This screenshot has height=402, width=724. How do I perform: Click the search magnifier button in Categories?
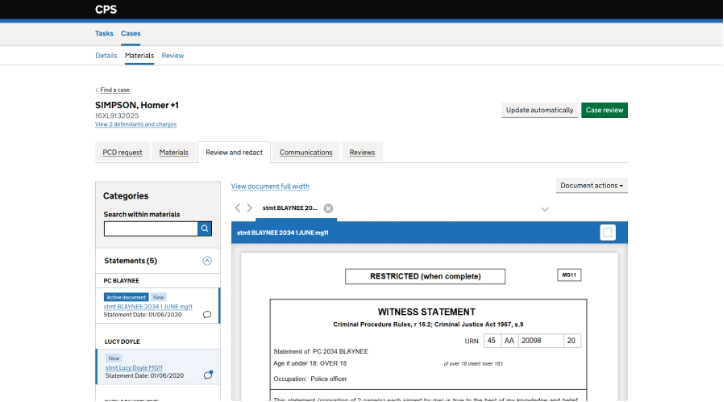(x=205, y=228)
